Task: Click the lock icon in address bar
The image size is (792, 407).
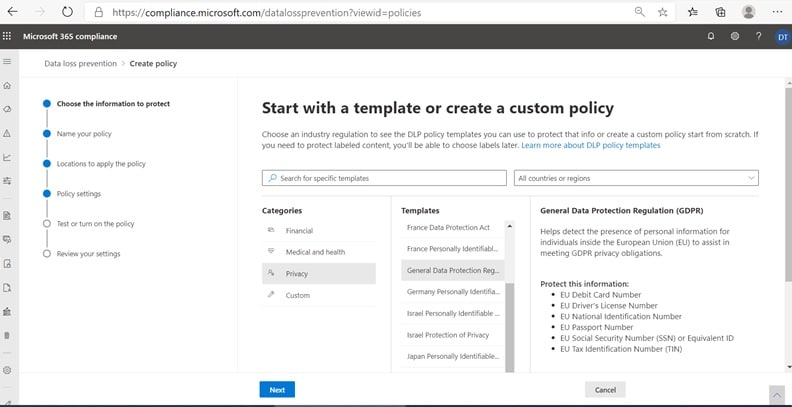Action: coord(98,12)
